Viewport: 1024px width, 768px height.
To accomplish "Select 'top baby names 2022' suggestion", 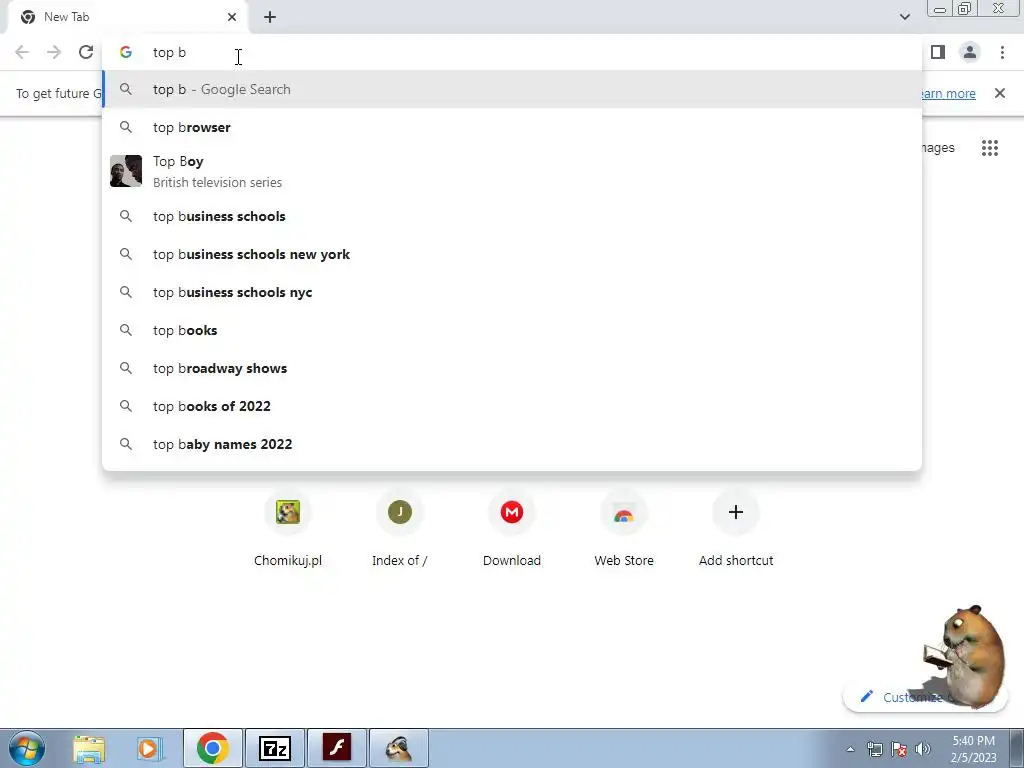I will 512,444.
